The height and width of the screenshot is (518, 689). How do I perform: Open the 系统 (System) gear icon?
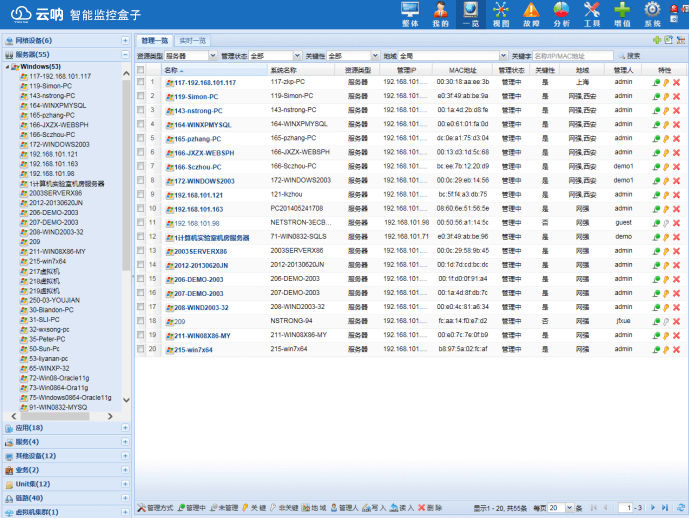(652, 14)
